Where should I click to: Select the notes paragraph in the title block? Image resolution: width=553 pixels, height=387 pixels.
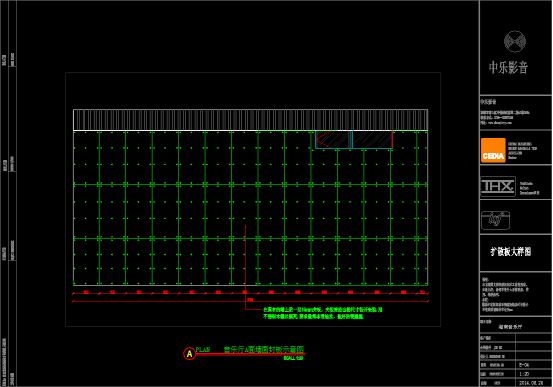(x=505, y=295)
